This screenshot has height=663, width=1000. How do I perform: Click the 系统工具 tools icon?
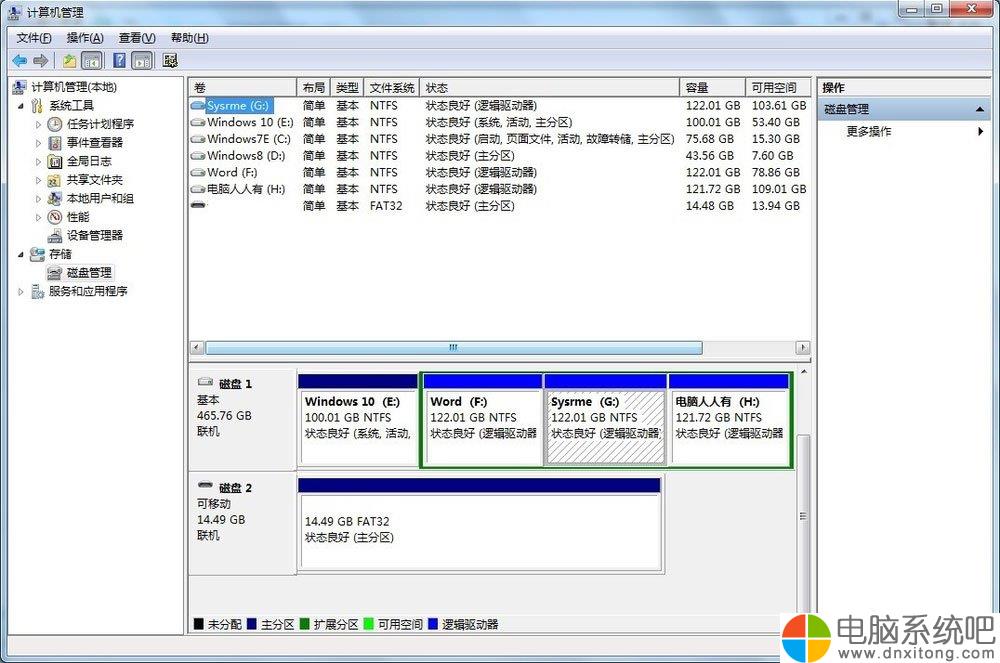pos(38,105)
